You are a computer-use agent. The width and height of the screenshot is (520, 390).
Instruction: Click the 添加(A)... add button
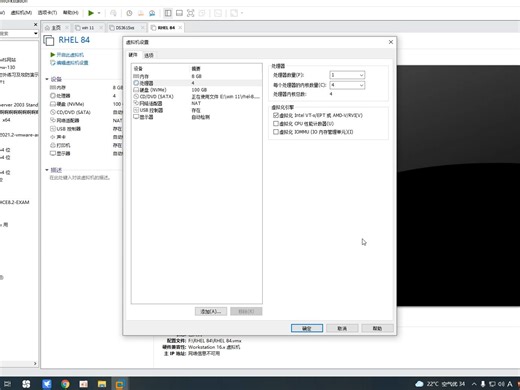click(x=211, y=311)
